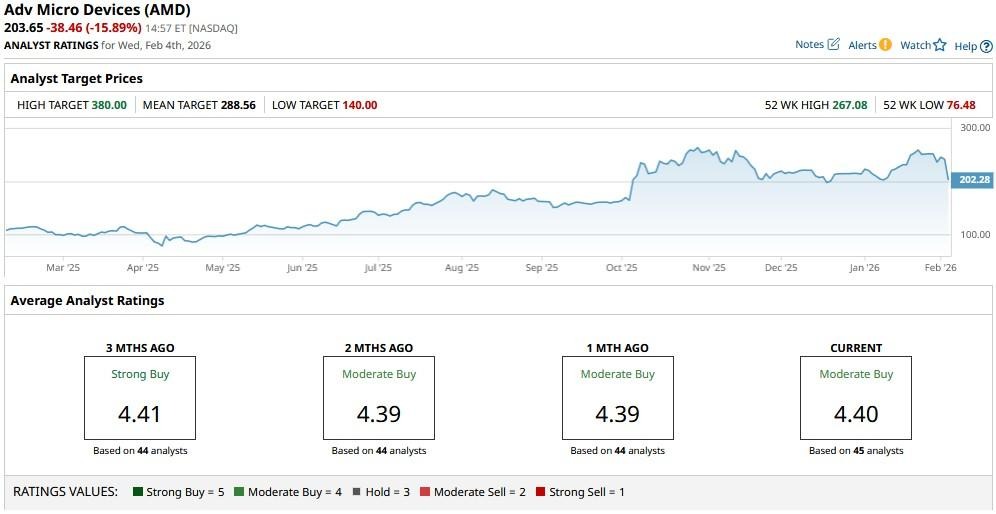Click the 4.40 current rating score
Screen dimensions: 996x514
pos(856,414)
